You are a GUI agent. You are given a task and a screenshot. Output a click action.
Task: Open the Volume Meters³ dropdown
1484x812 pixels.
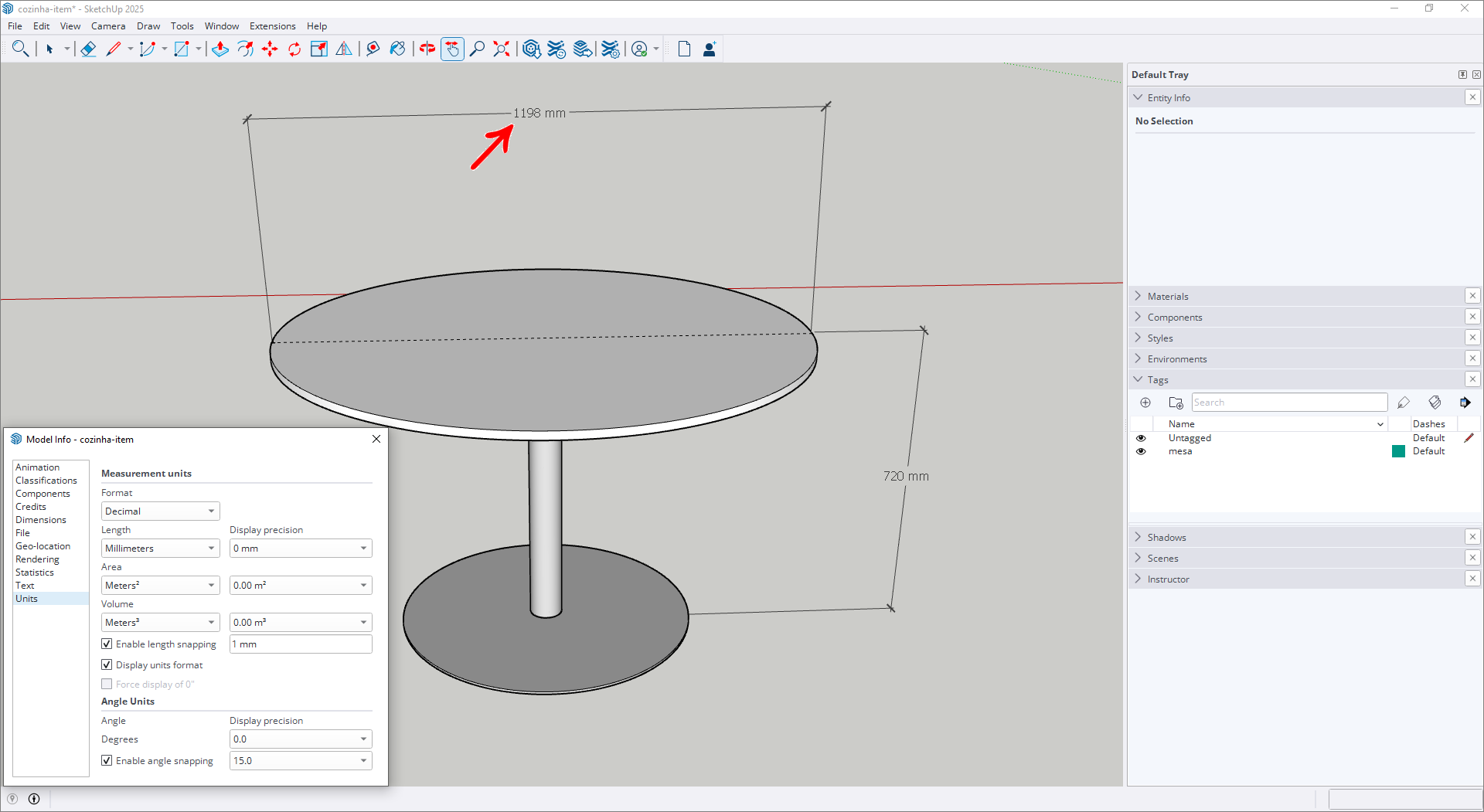[x=161, y=622]
